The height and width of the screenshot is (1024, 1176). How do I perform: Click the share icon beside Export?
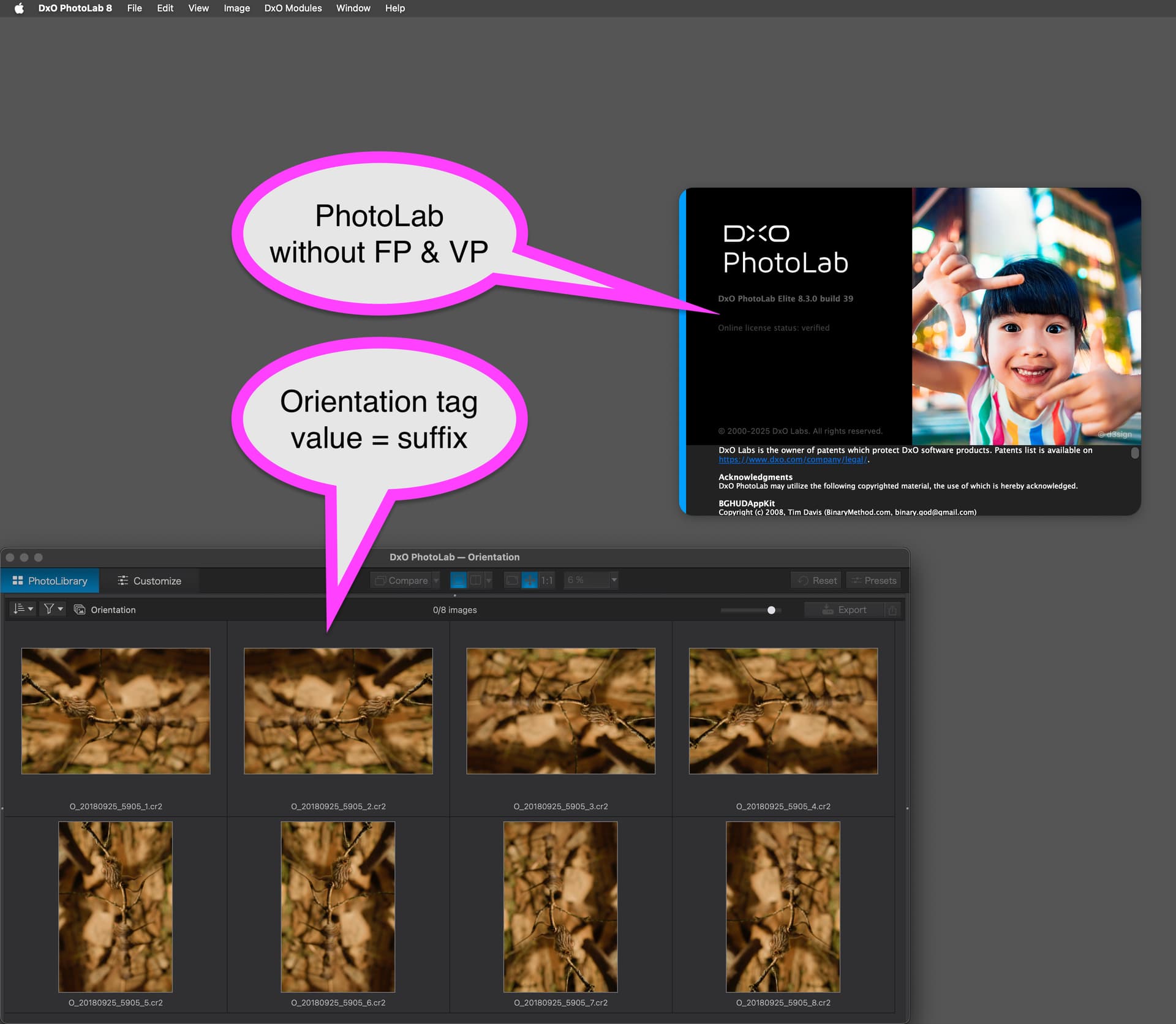[x=893, y=609]
